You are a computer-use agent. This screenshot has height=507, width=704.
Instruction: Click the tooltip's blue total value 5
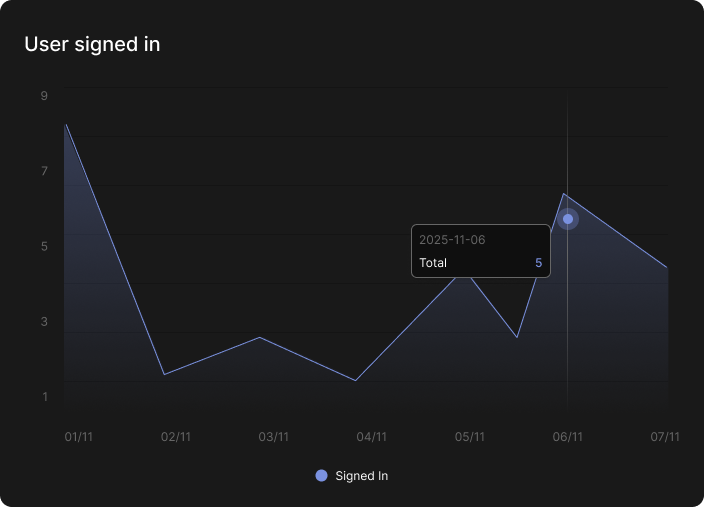538,263
